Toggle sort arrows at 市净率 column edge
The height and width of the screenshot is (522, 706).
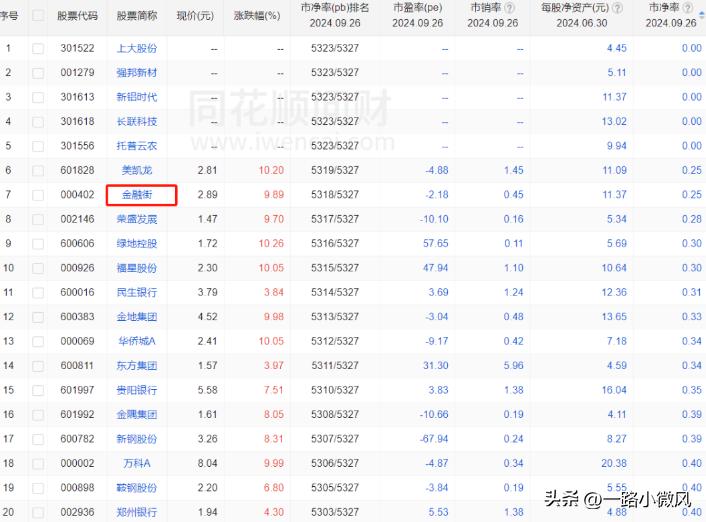[x=701, y=15]
